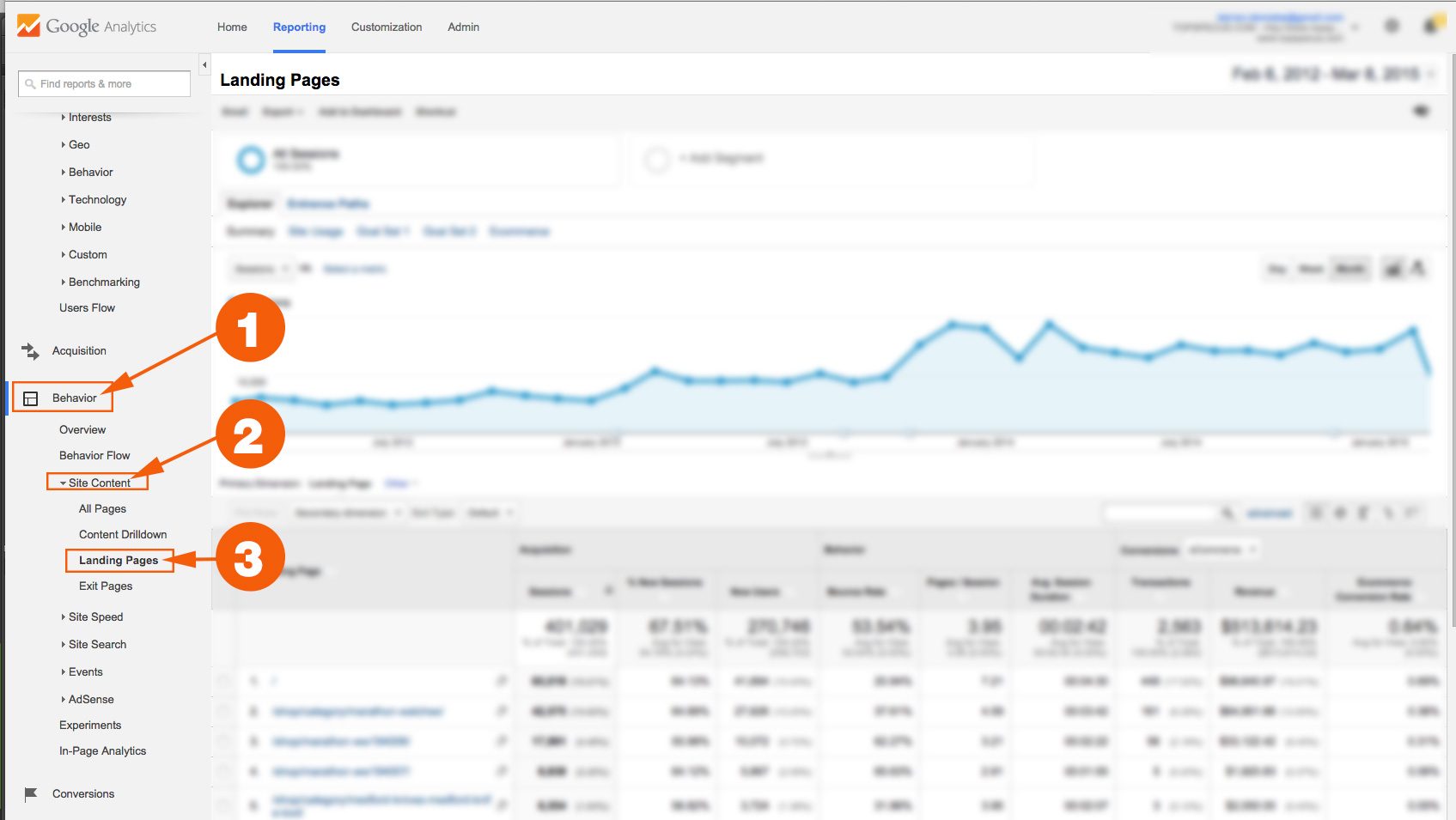This screenshot has width=1456, height=820.
Task: Select the All Pages report
Action: [x=102, y=509]
